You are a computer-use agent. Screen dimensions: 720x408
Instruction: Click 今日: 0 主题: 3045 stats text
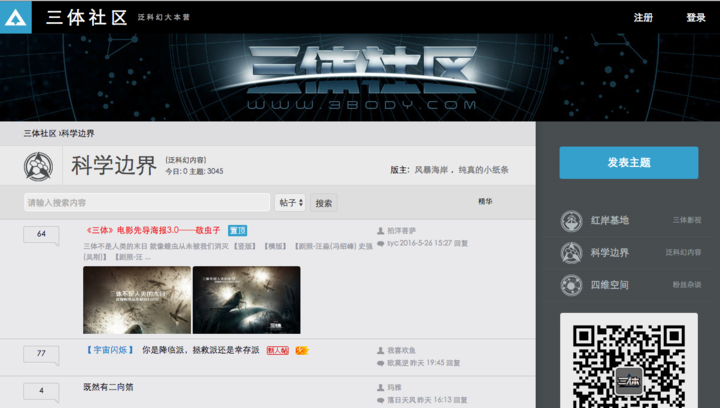click(194, 171)
